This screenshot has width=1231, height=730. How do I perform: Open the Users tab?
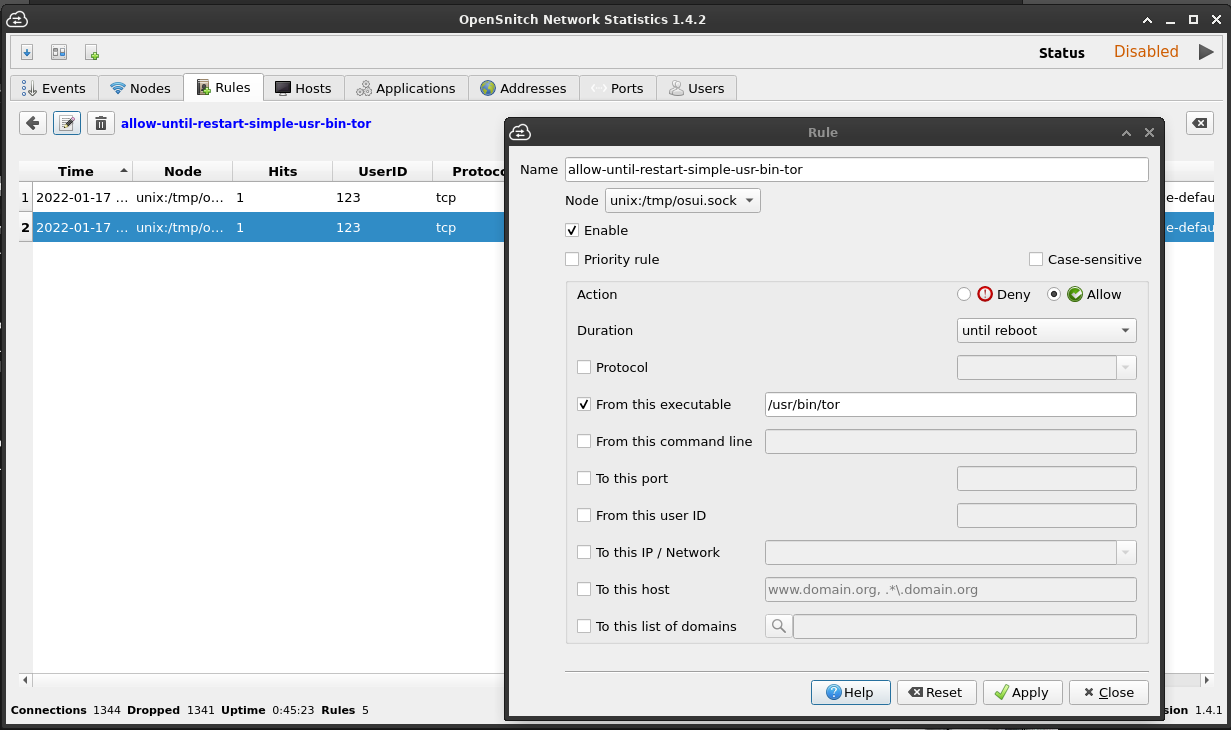click(x=696, y=88)
